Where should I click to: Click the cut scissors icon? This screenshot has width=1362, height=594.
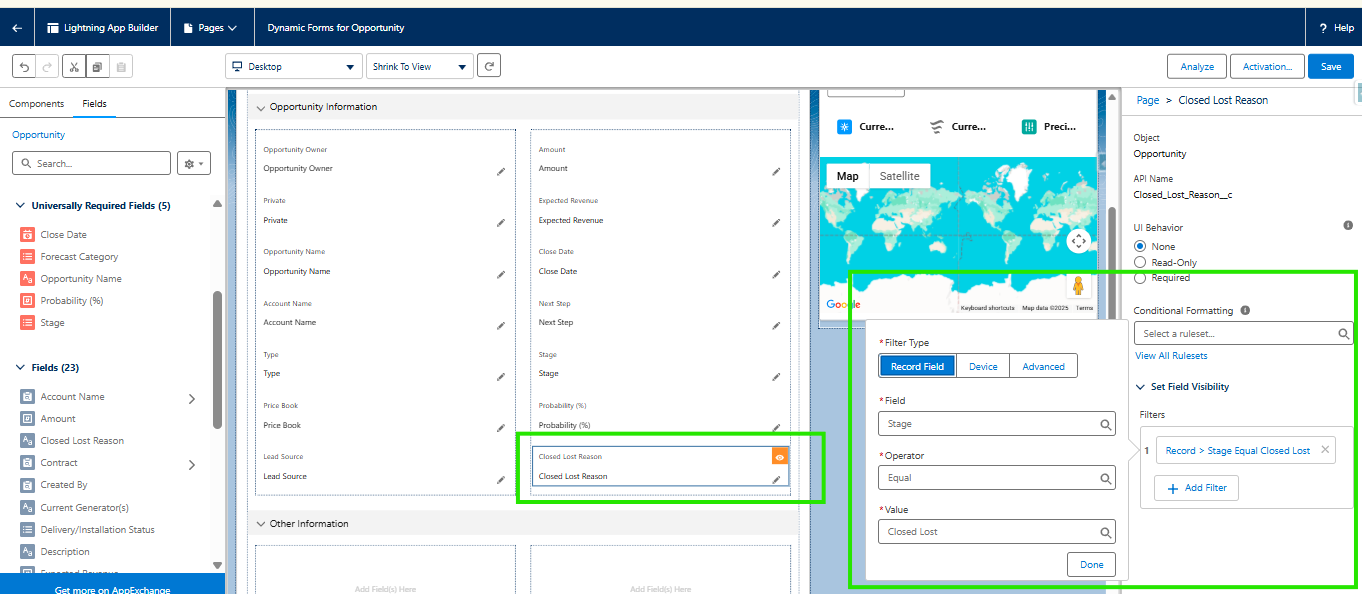tap(74, 67)
